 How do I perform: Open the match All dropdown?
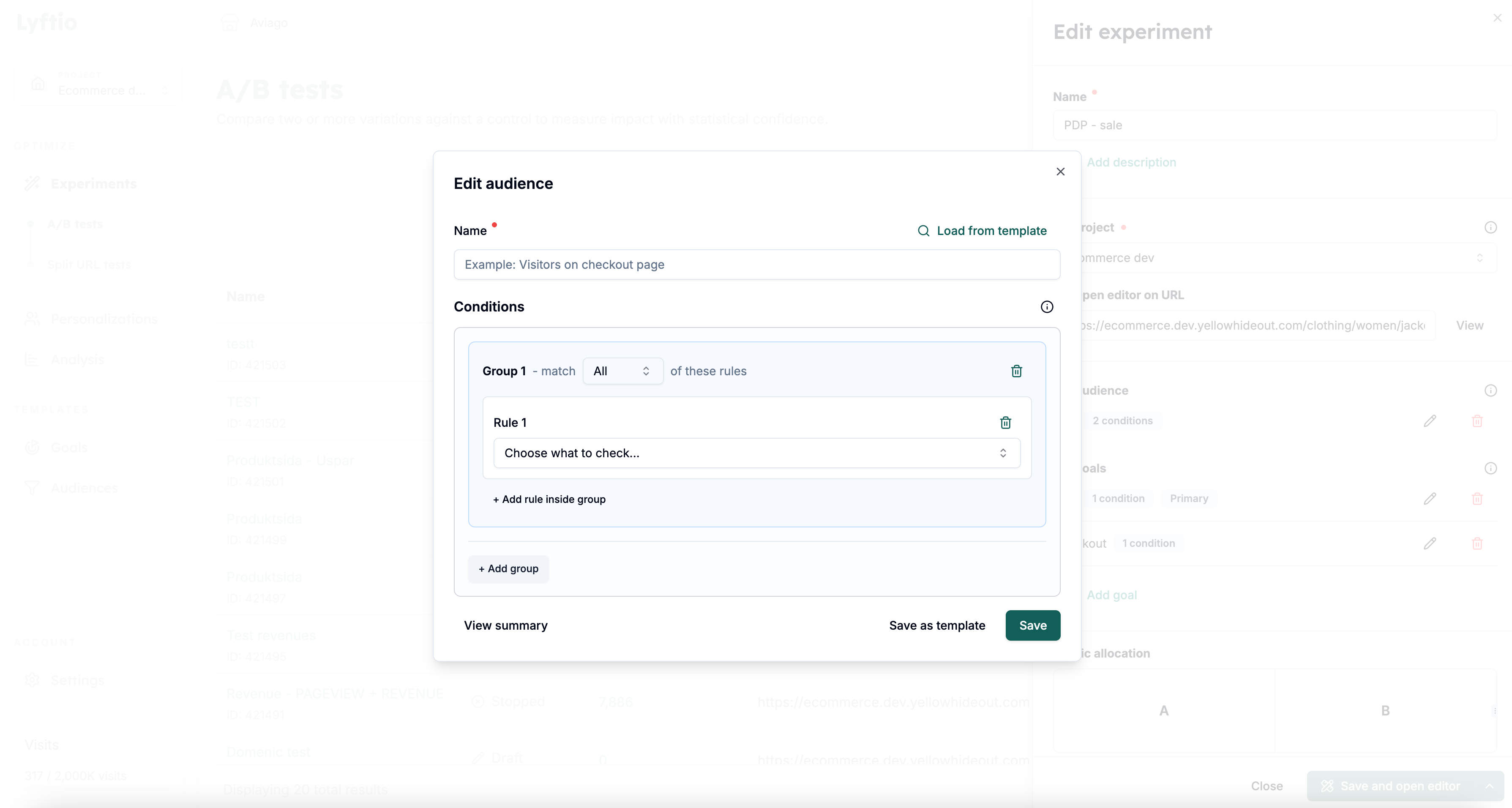tap(623, 371)
